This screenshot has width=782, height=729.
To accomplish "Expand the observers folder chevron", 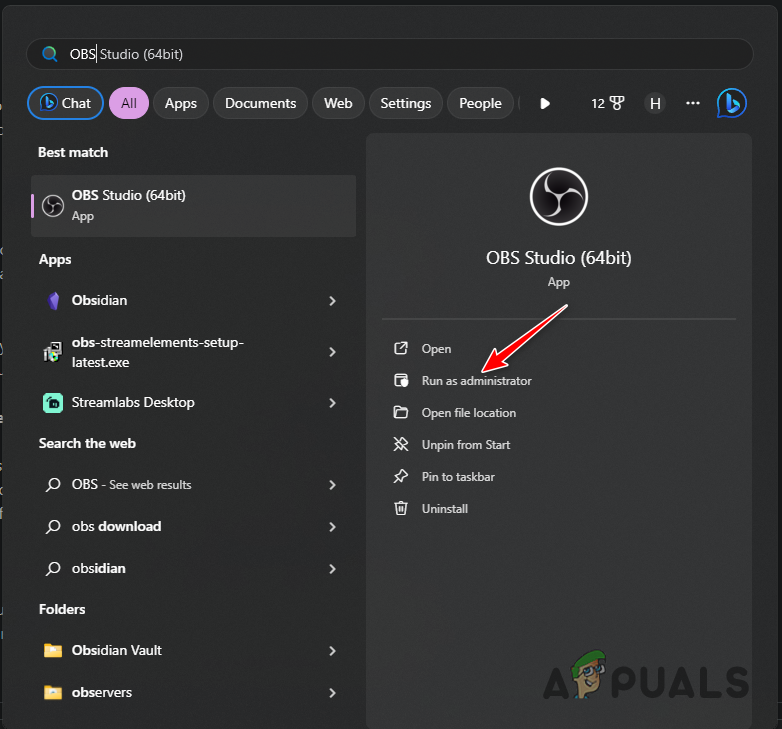I will [333, 693].
